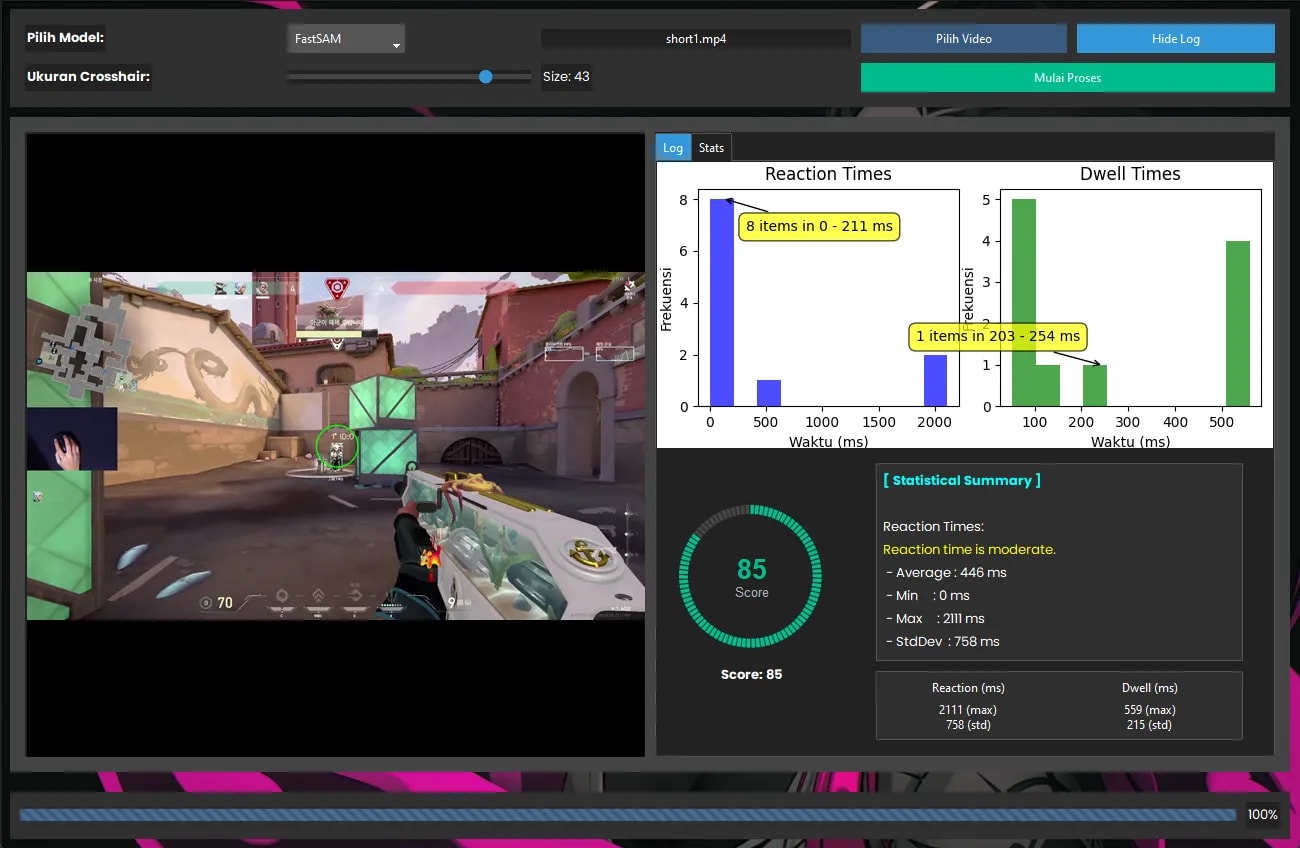Toggle the Hide Log button
This screenshot has height=848, width=1300.
(x=1175, y=39)
